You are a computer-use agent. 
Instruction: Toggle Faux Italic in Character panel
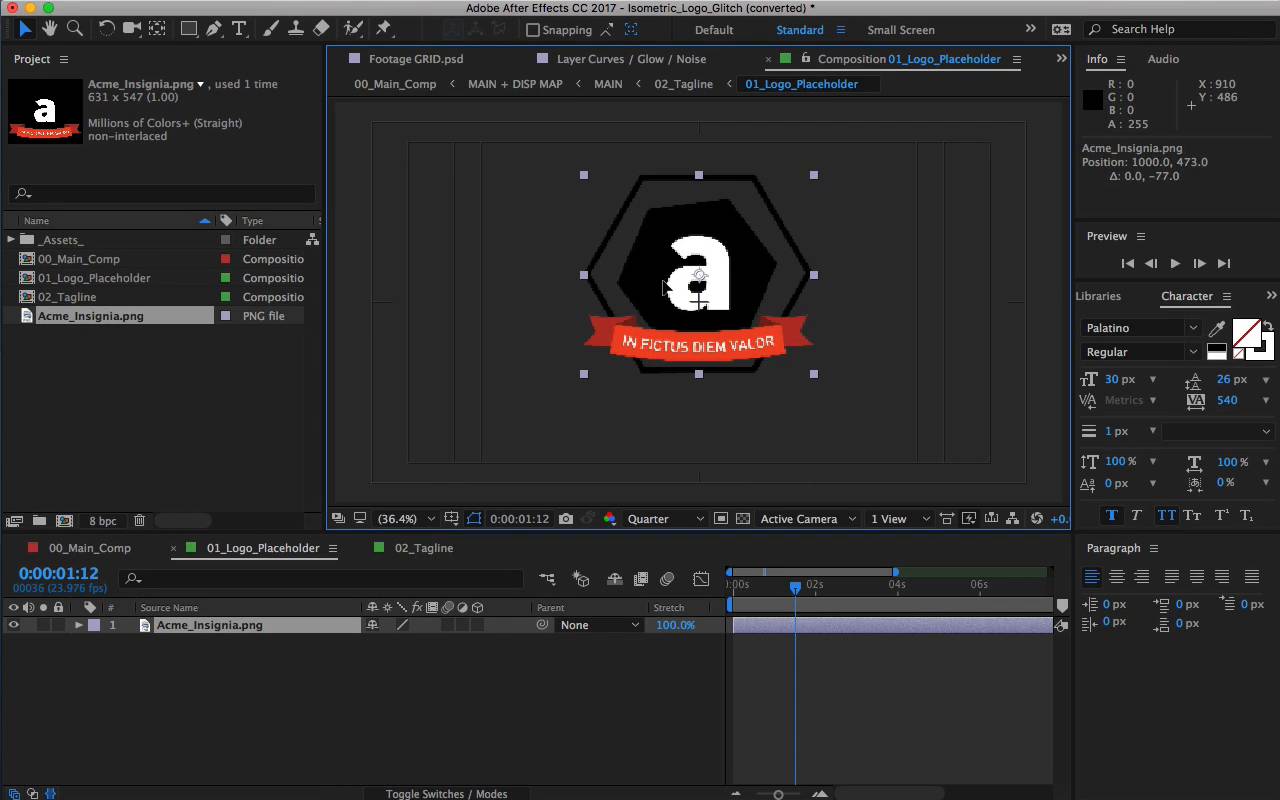(1137, 516)
